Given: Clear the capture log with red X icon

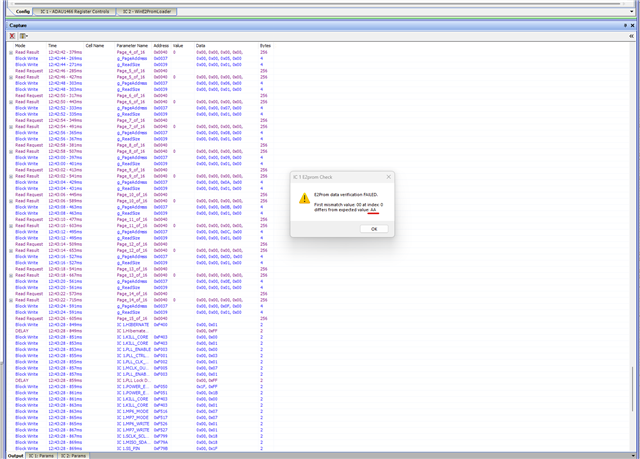Looking at the screenshot, I should (x=12, y=36).
